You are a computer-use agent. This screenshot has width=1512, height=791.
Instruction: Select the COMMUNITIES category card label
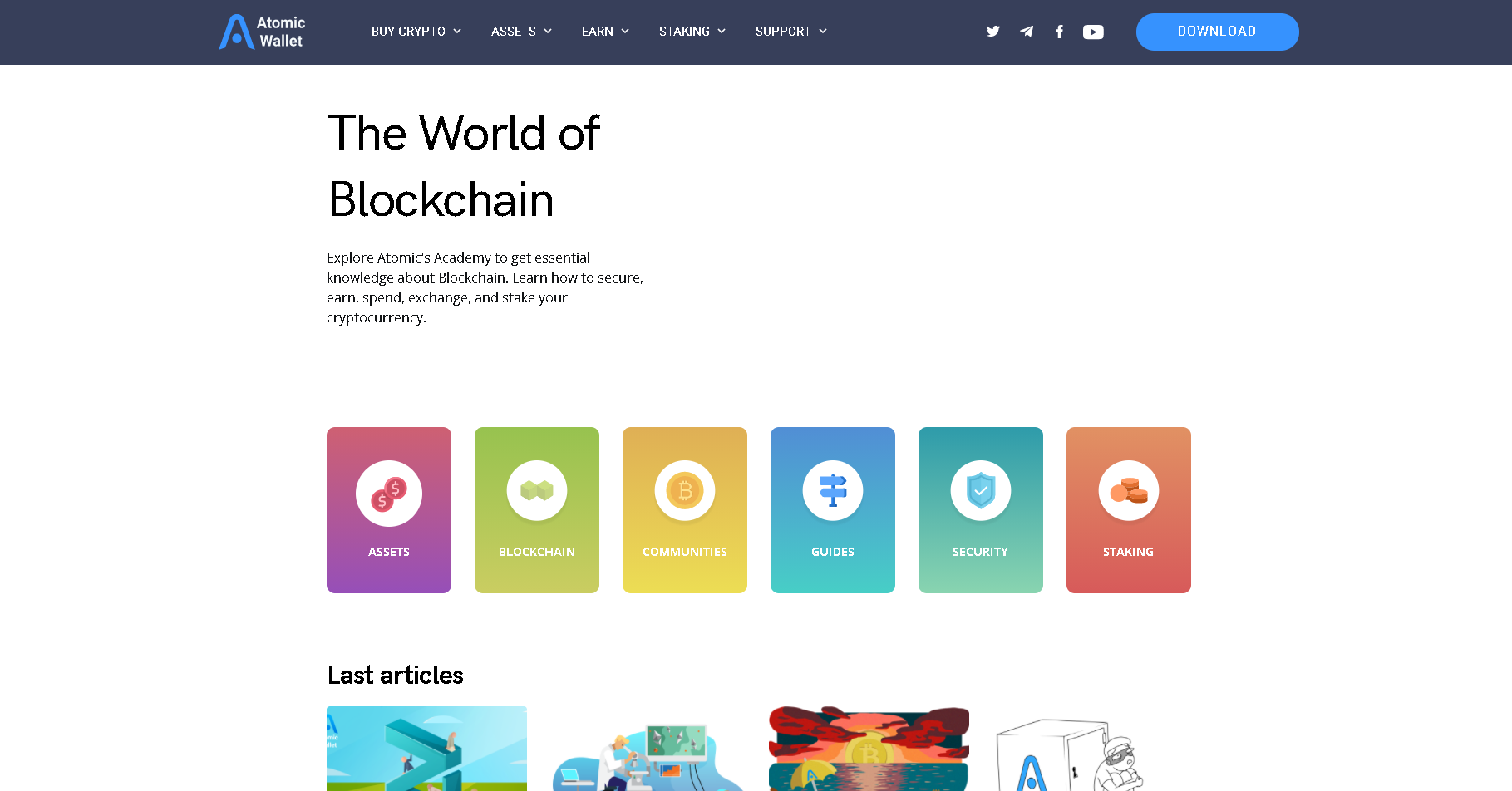pos(685,552)
